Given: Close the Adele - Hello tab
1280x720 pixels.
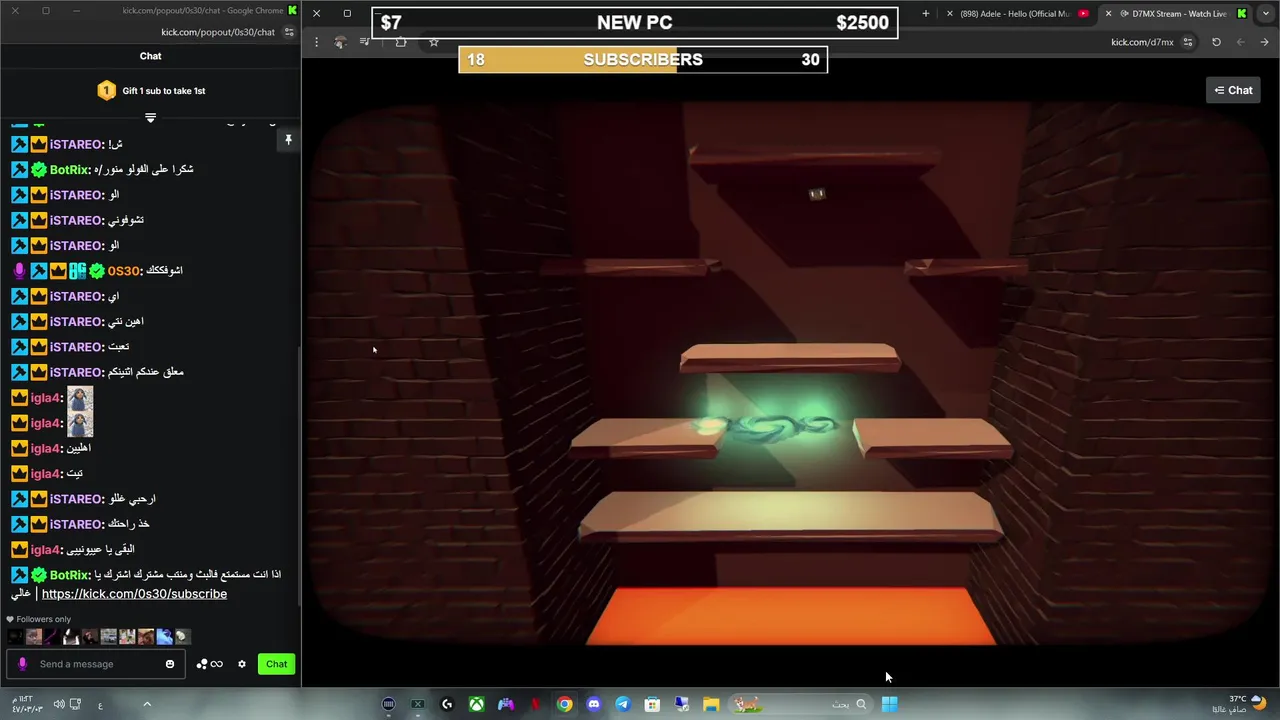Looking at the screenshot, I should (950, 14).
